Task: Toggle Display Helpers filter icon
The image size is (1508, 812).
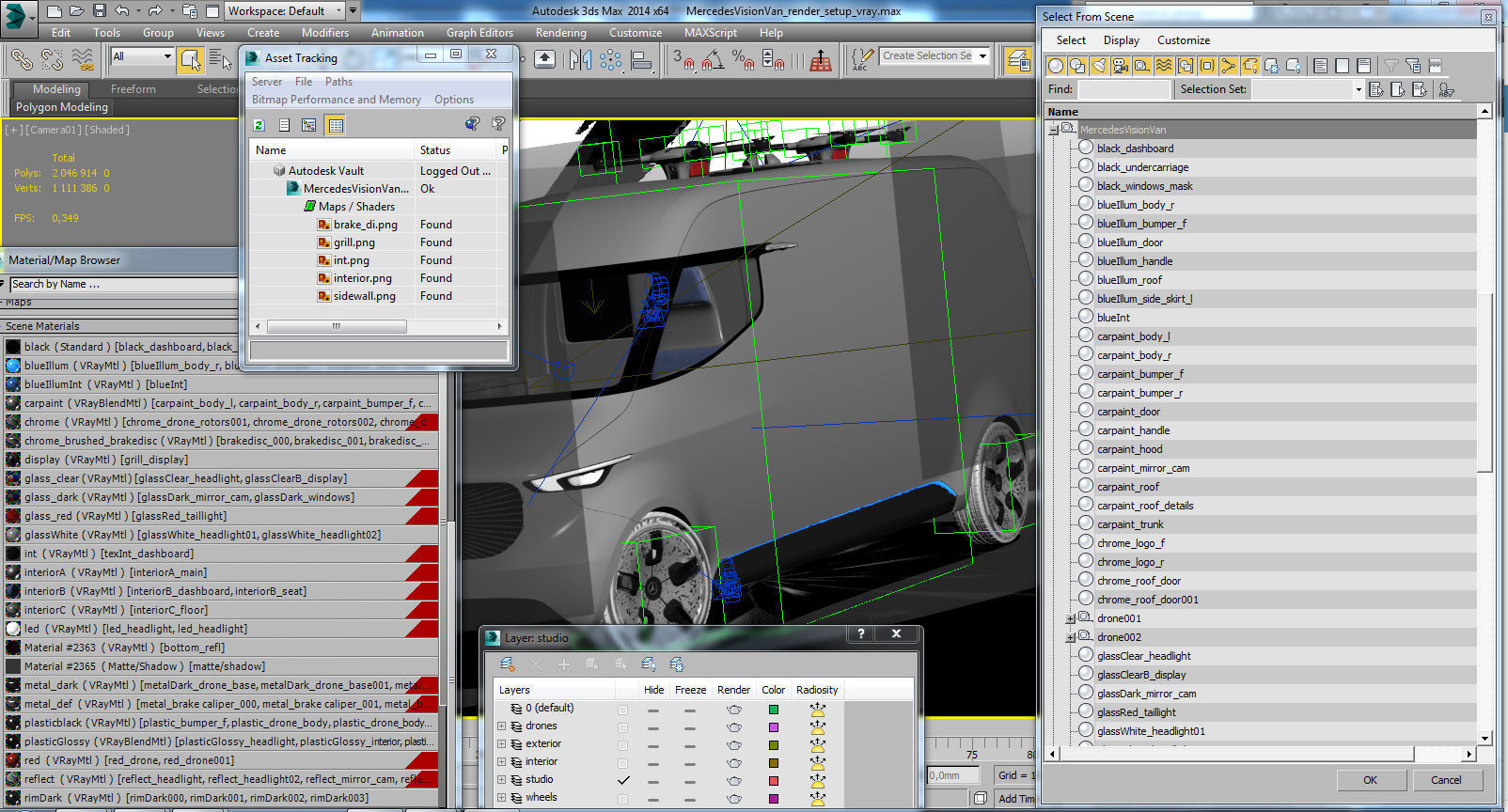Action: (1142, 66)
